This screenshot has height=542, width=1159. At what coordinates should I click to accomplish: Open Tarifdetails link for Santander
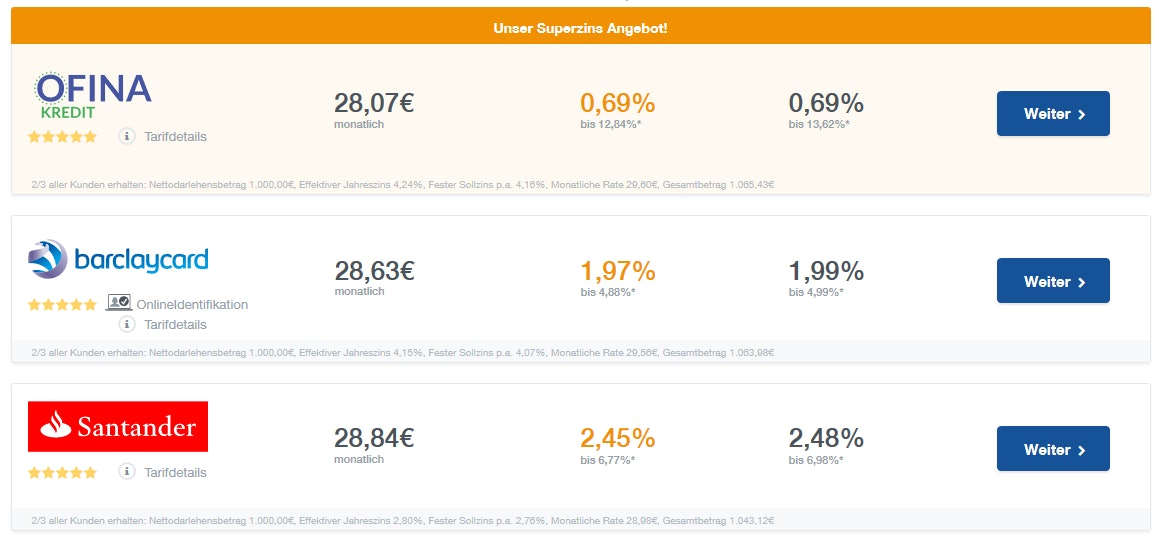175,473
